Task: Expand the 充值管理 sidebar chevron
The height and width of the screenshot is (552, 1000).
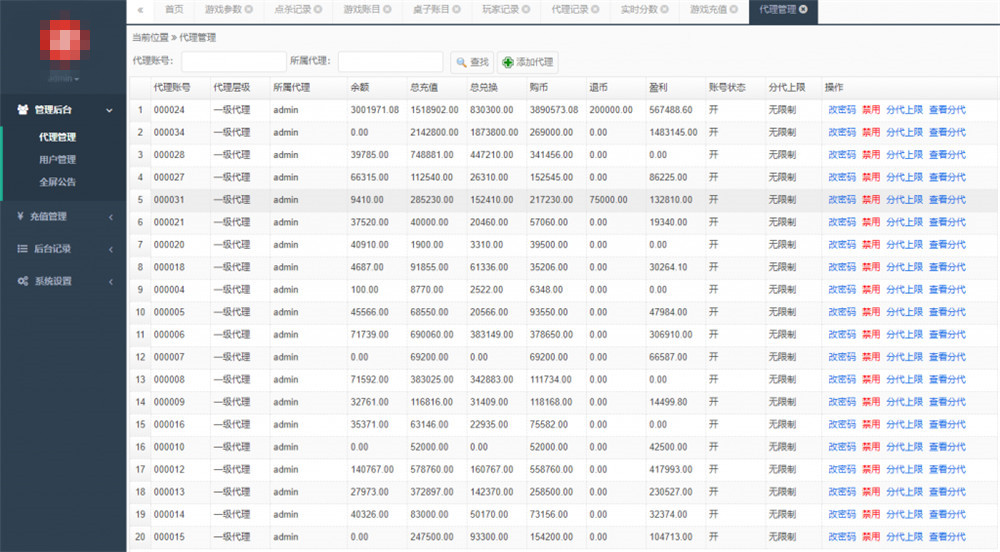Action: [x=110, y=216]
